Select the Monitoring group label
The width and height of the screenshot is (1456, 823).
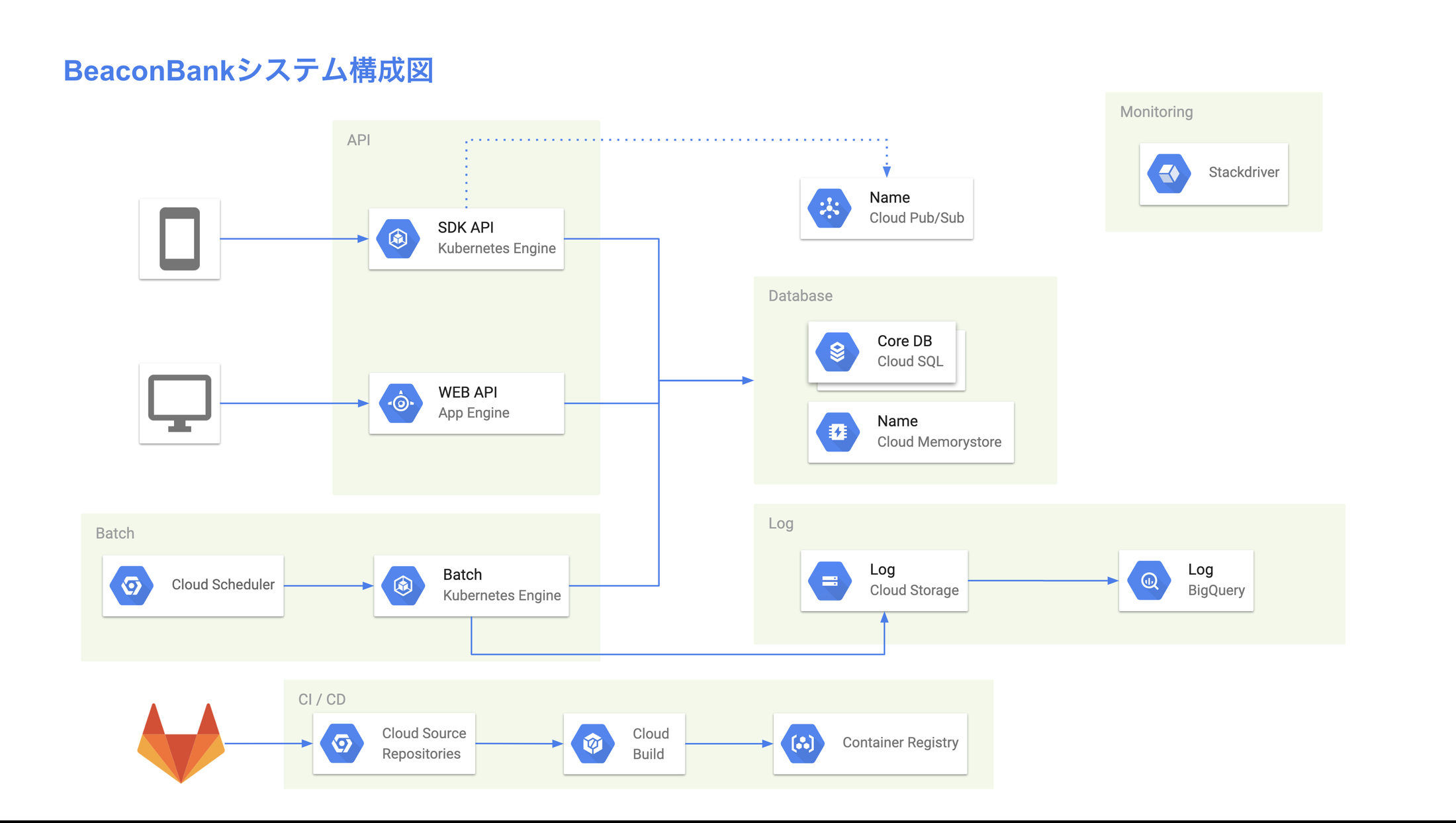point(1156,112)
